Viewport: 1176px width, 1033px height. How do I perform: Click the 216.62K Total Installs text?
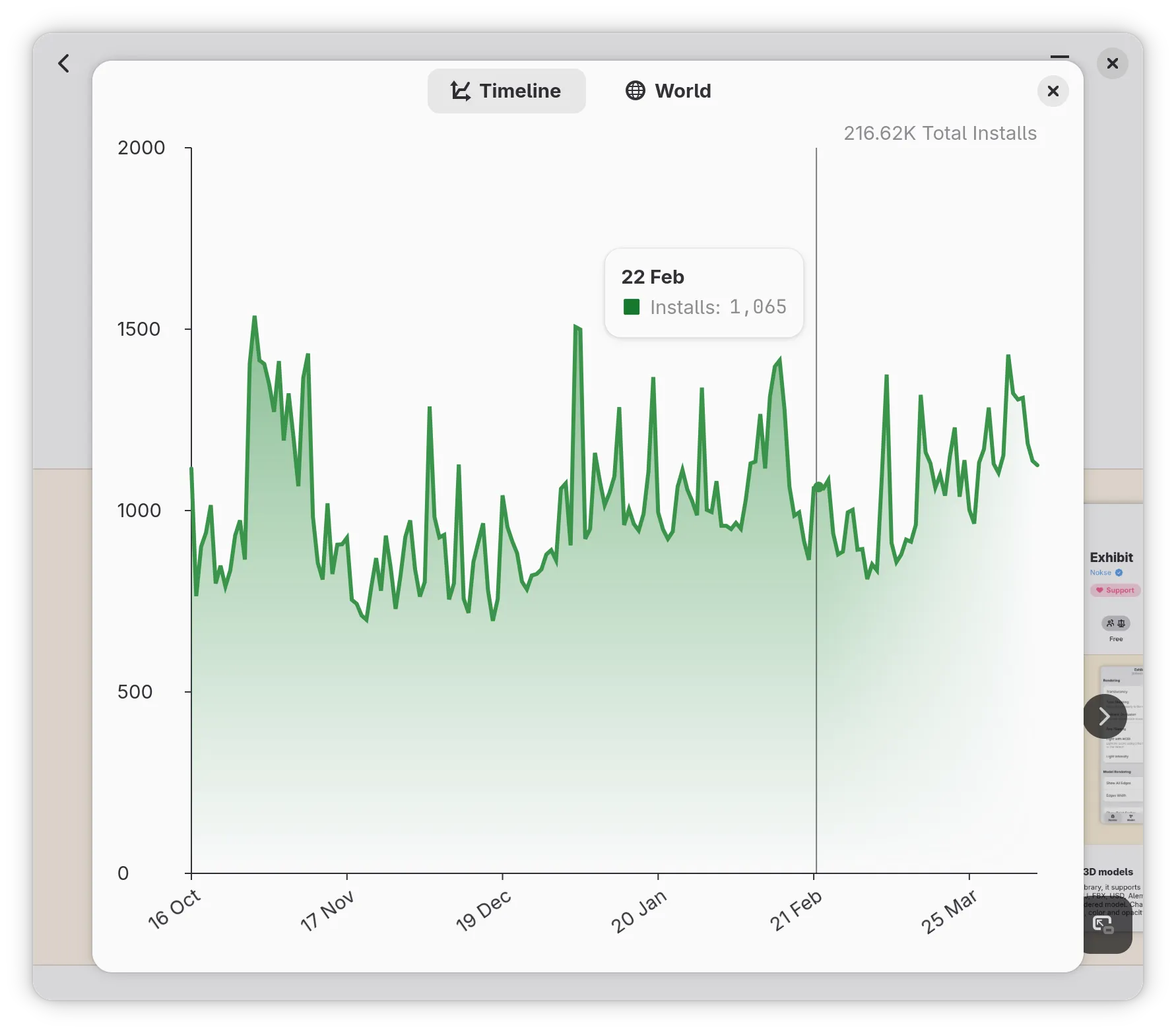[x=940, y=133]
